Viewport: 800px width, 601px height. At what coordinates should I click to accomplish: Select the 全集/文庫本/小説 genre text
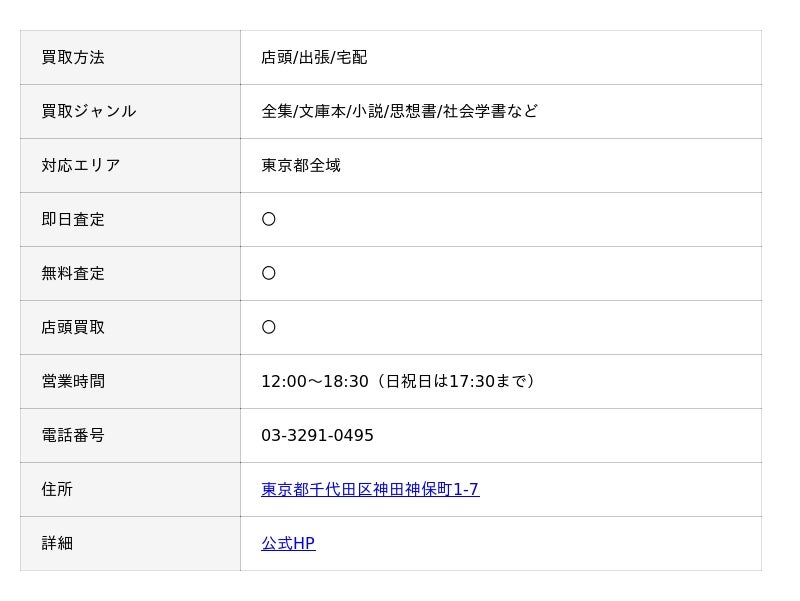(322, 111)
